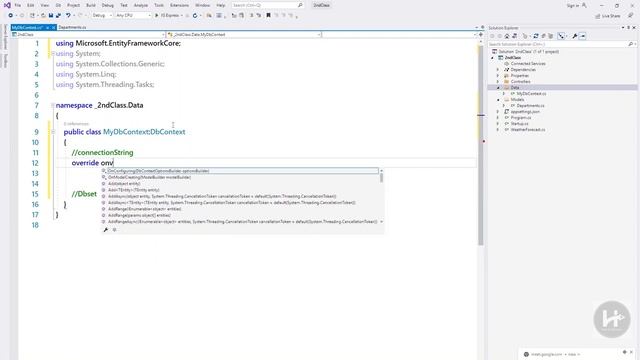Image resolution: width=640 pixels, height=360 pixels.
Task: Click wrench icon in IntelliSense popup footer
Action: (106, 230)
